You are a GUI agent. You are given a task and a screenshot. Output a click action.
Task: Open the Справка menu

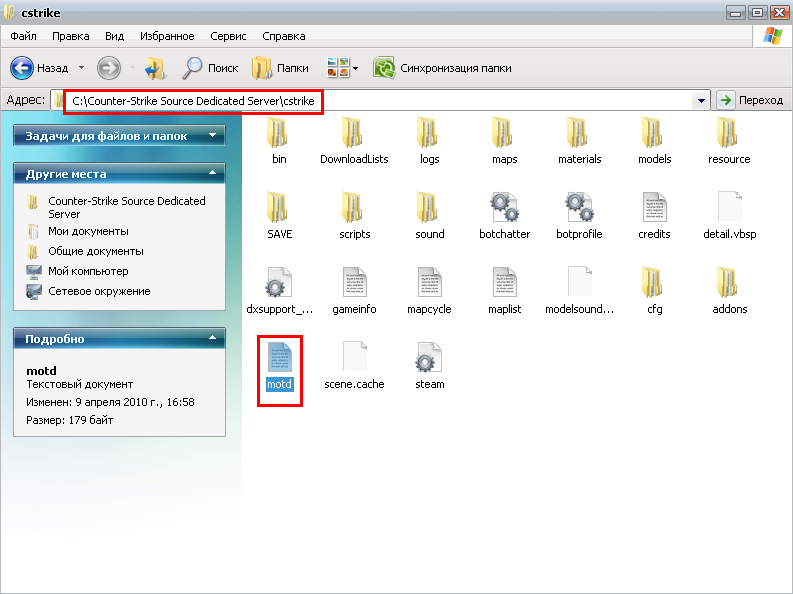(x=284, y=36)
